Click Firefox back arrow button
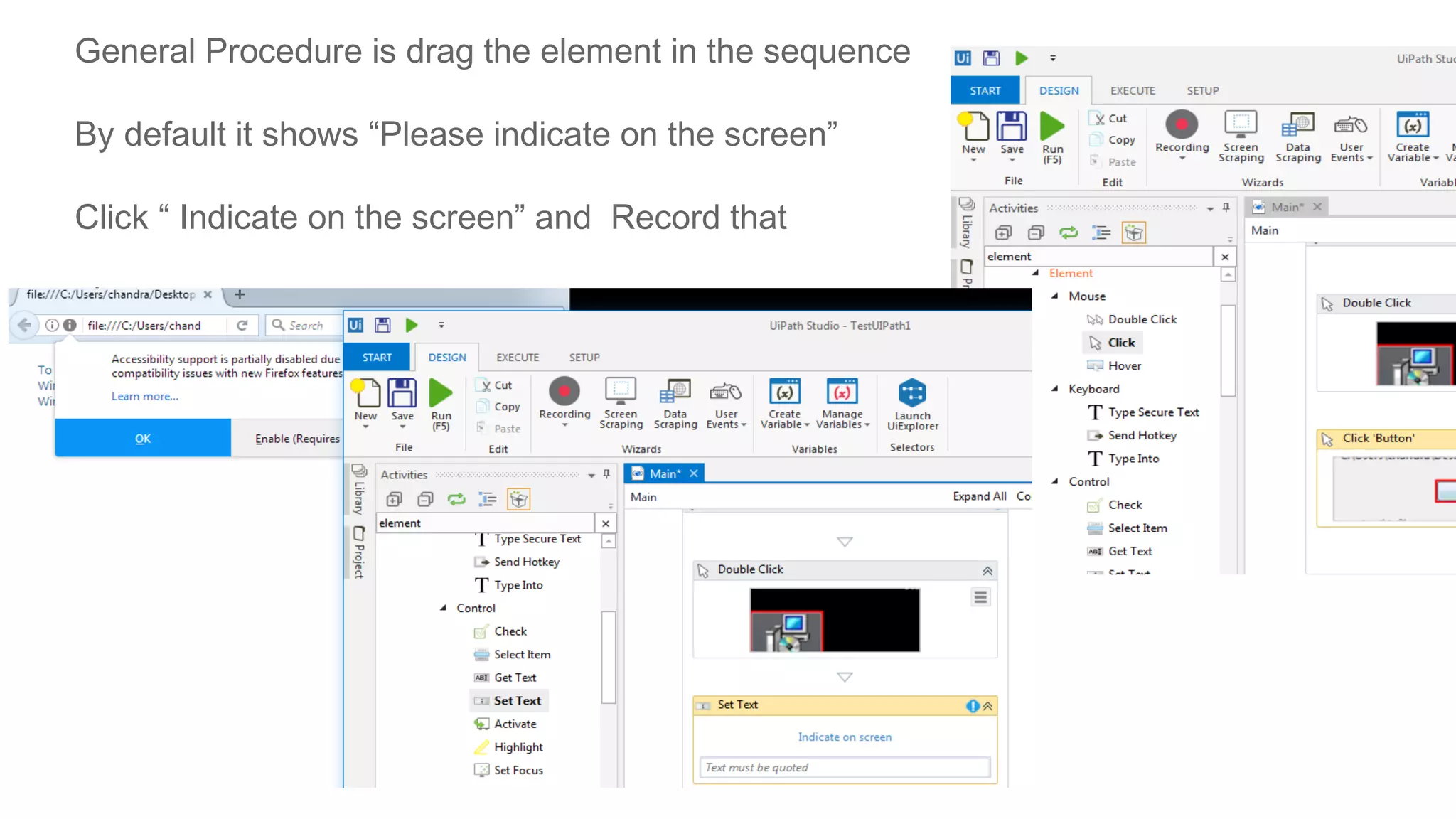 (24, 326)
